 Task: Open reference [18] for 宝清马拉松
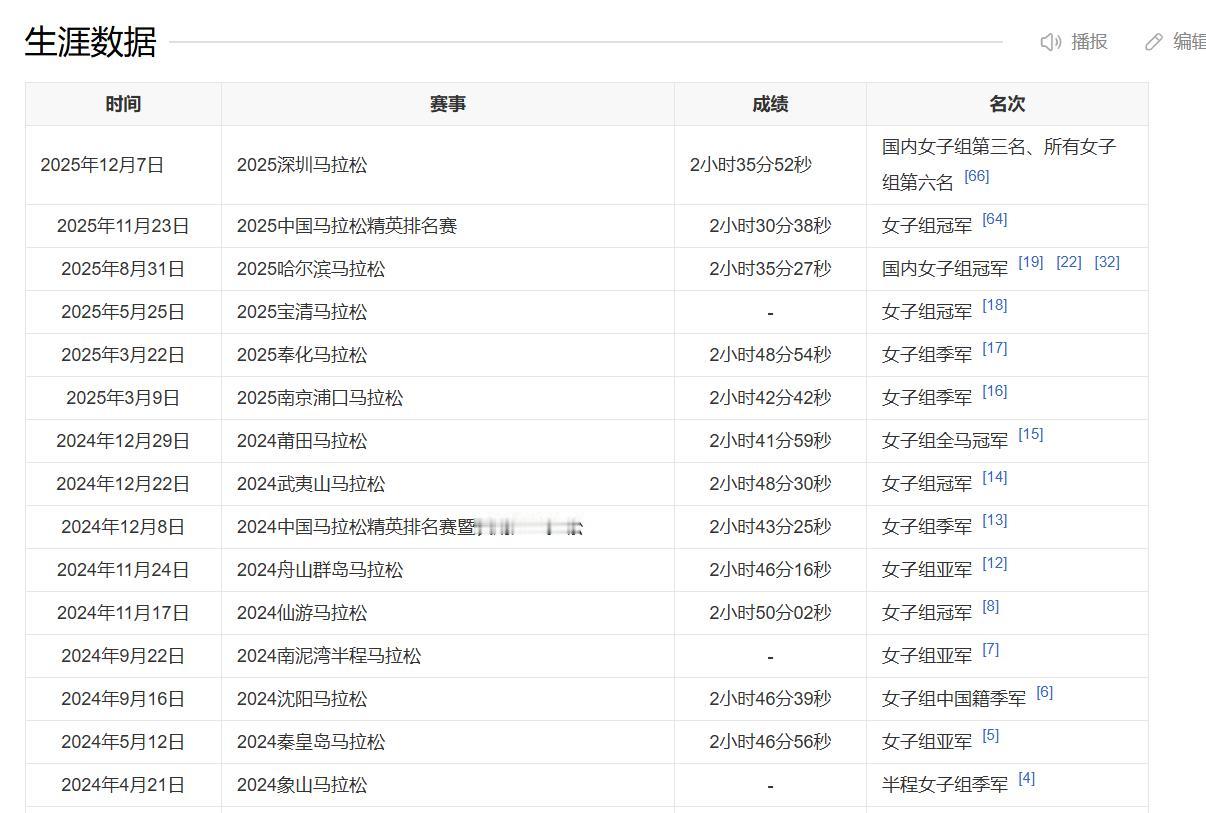(994, 305)
